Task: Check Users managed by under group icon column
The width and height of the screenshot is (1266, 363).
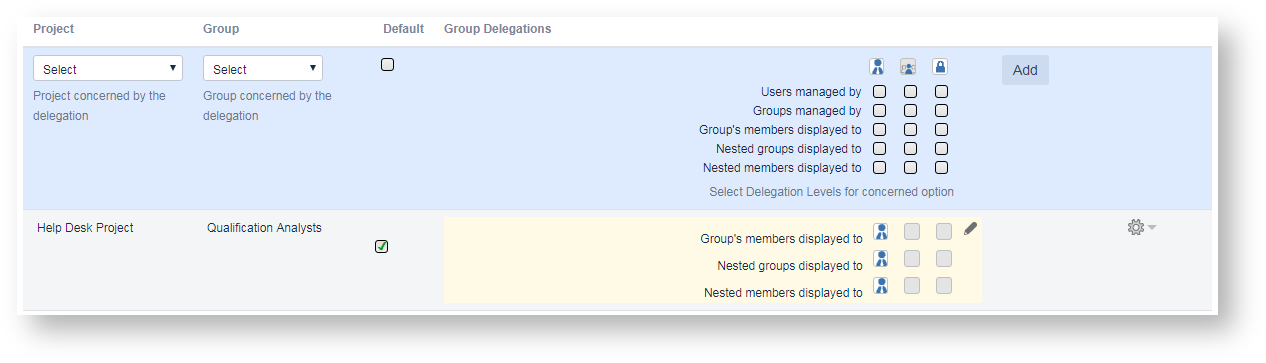Action: click(911, 92)
